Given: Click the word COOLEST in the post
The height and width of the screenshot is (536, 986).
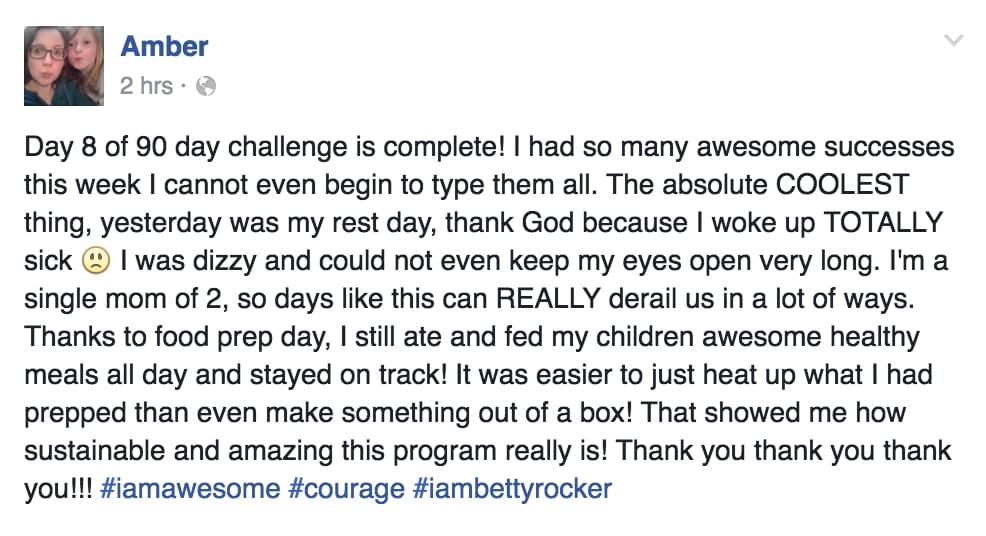Looking at the screenshot, I should click(842, 184).
